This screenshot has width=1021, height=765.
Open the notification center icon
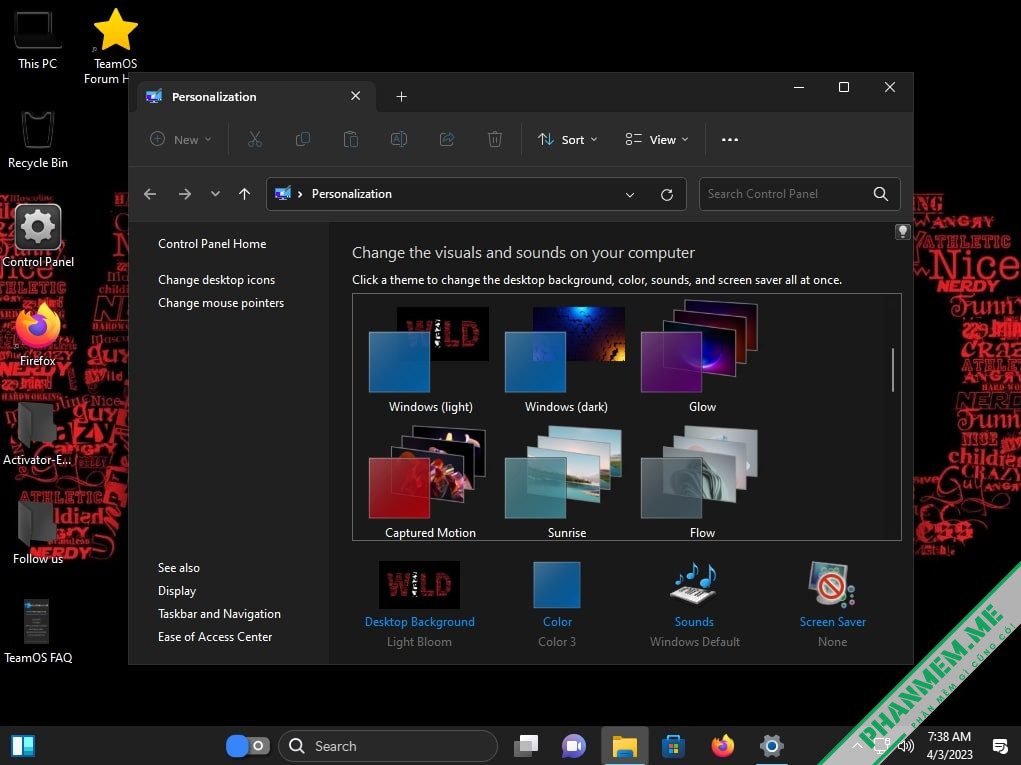click(1000, 745)
